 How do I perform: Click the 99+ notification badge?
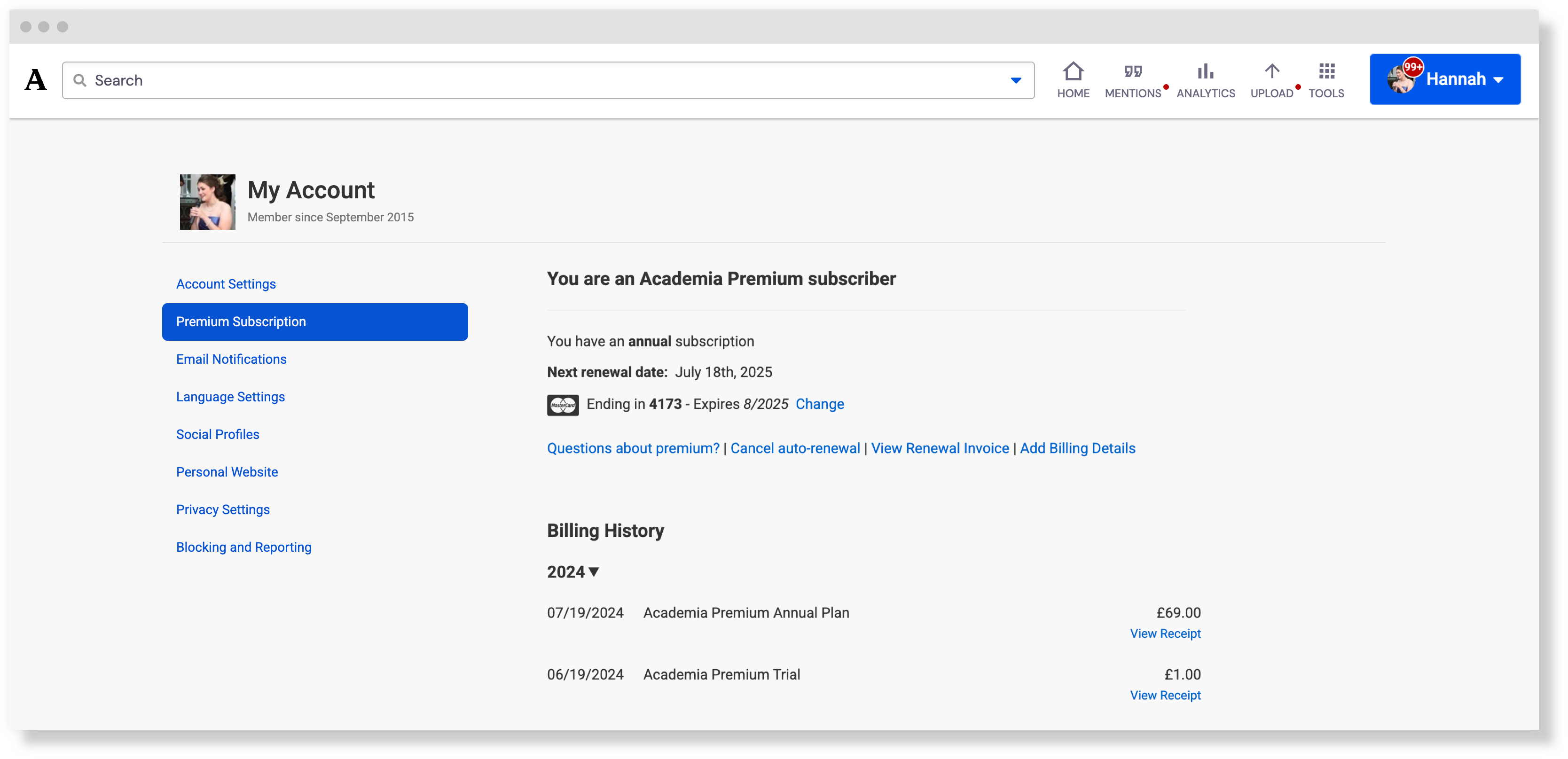point(1413,67)
